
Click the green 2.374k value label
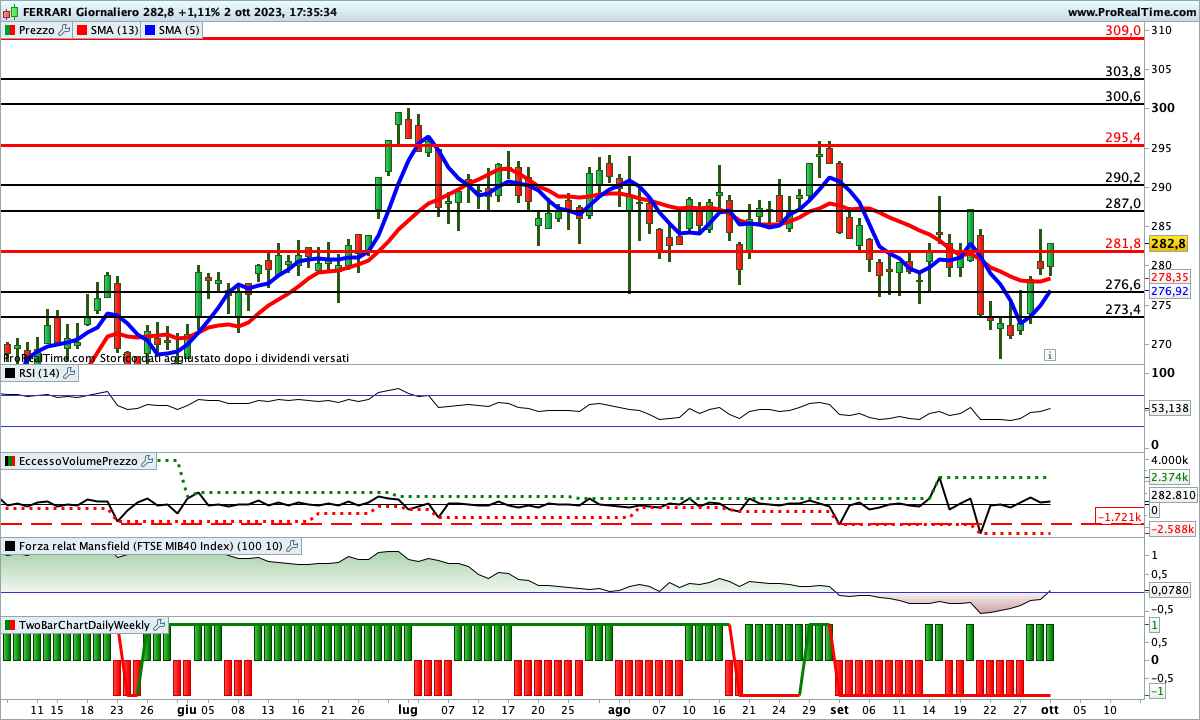(x=1168, y=477)
